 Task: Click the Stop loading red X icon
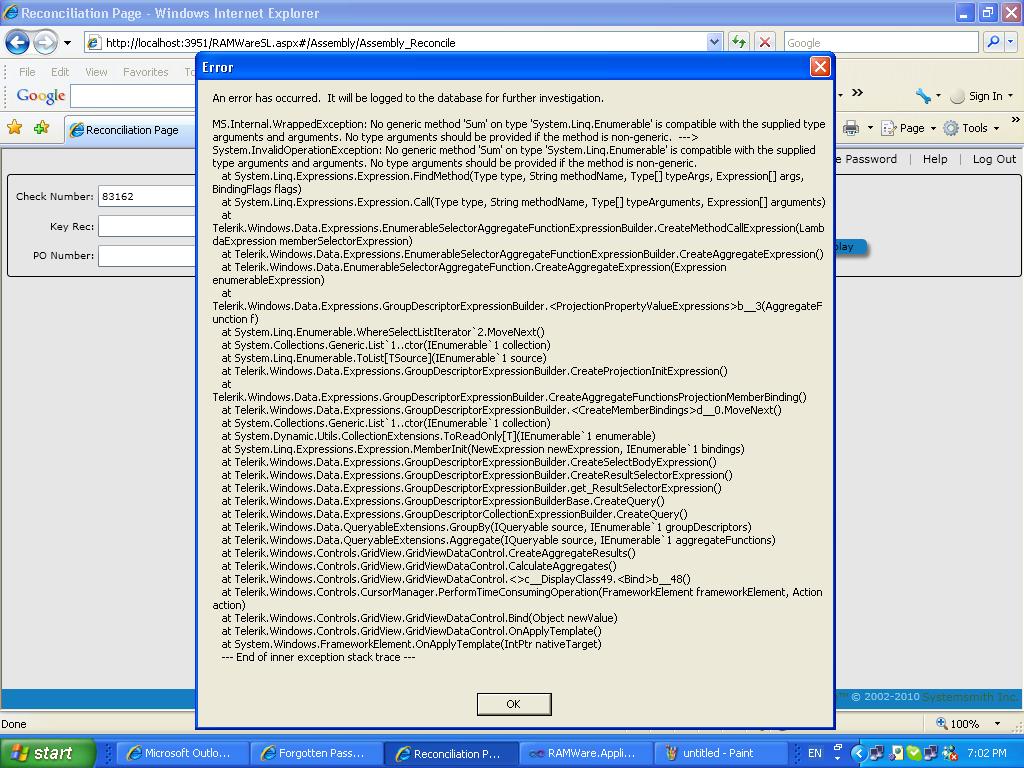765,43
